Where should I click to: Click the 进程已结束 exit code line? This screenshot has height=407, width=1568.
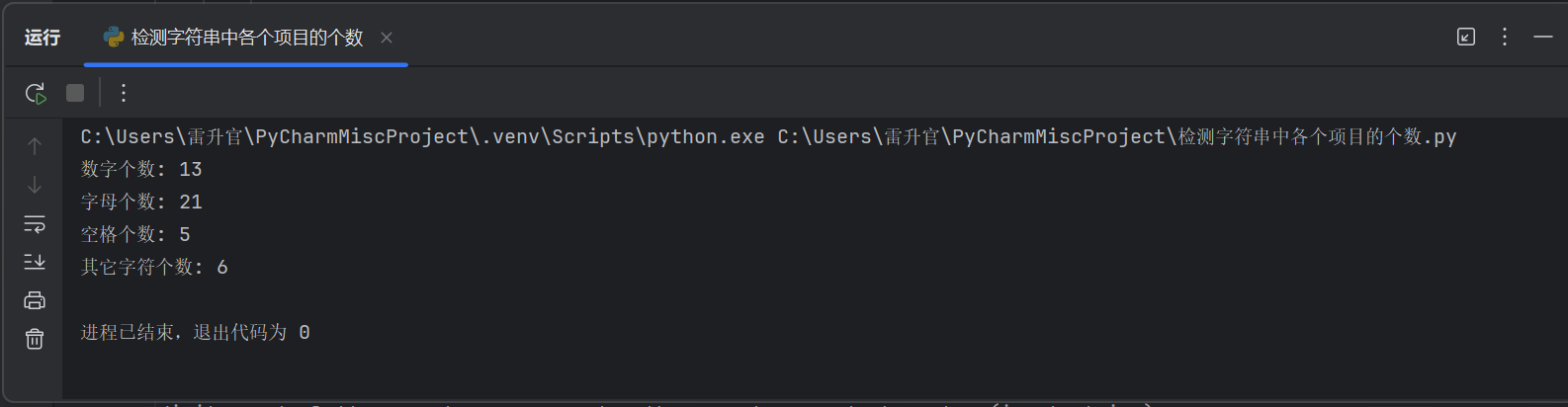[x=195, y=332]
